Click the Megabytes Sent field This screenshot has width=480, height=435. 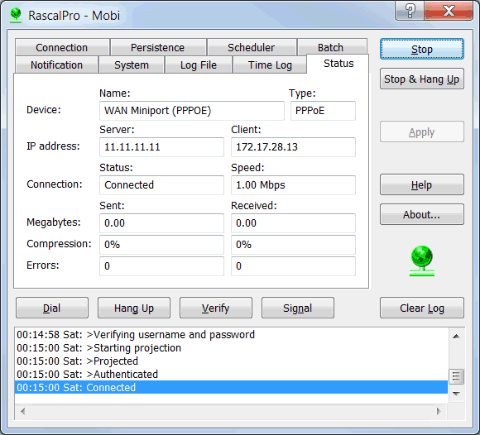pos(162,223)
